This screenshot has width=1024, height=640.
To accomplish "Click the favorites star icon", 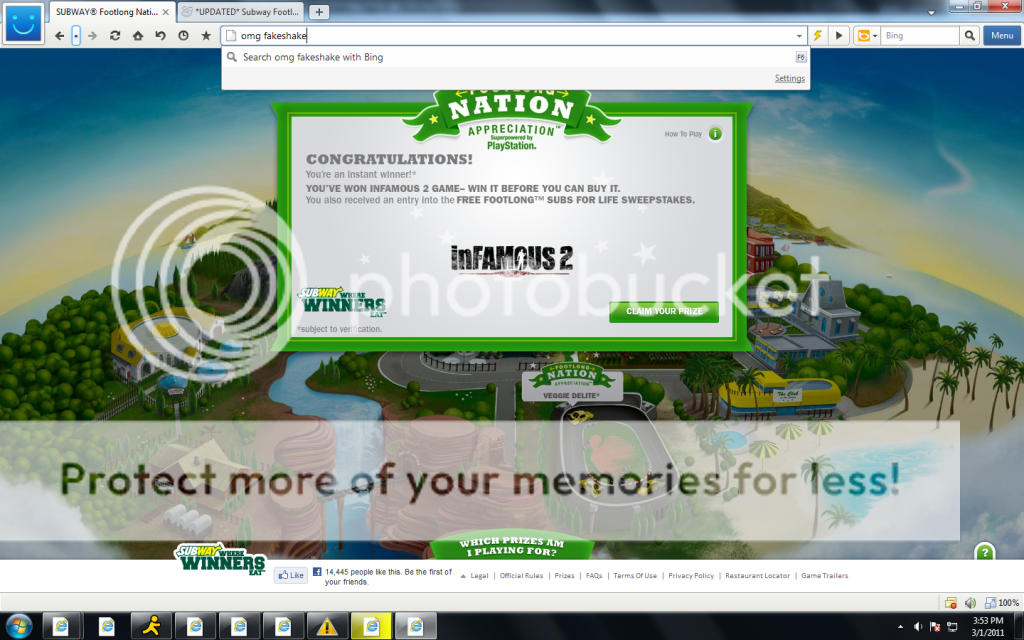I will click(x=206, y=36).
